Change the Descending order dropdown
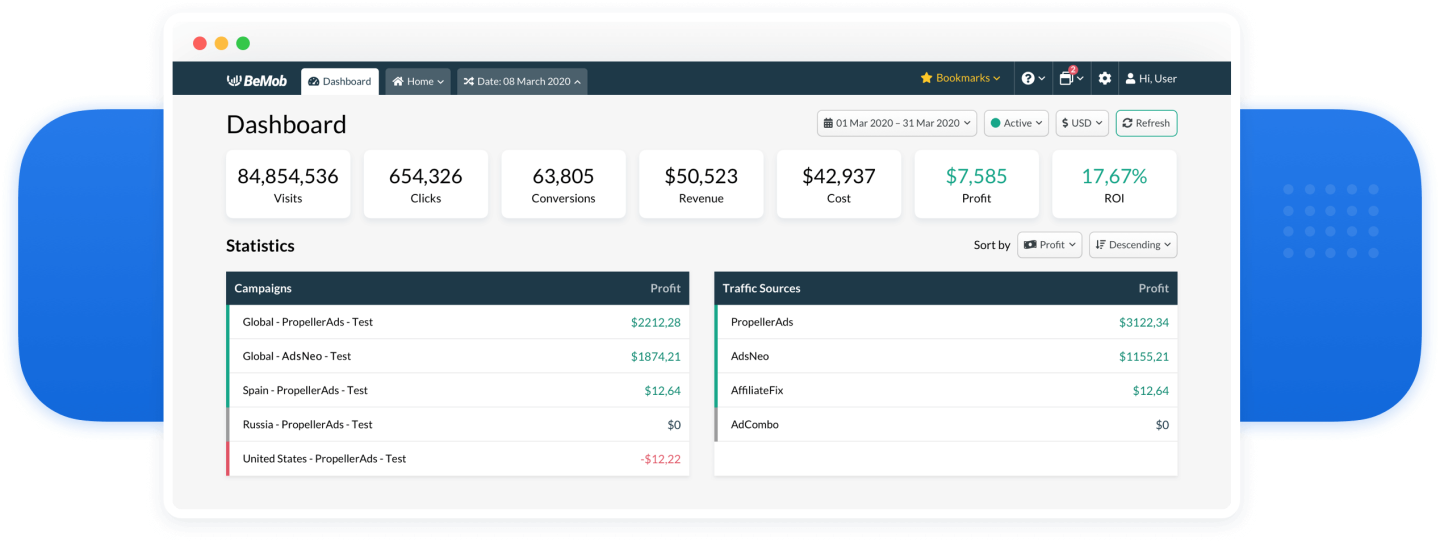Viewport: 1440px width, 541px height. (x=1133, y=245)
